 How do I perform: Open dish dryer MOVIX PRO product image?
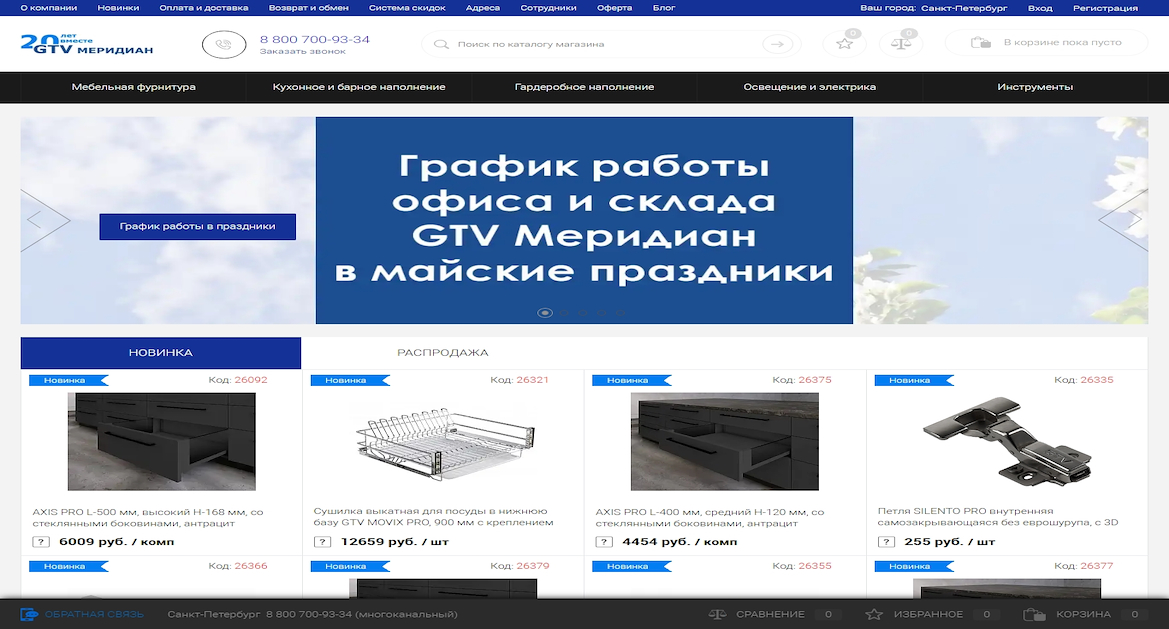[x=445, y=442]
